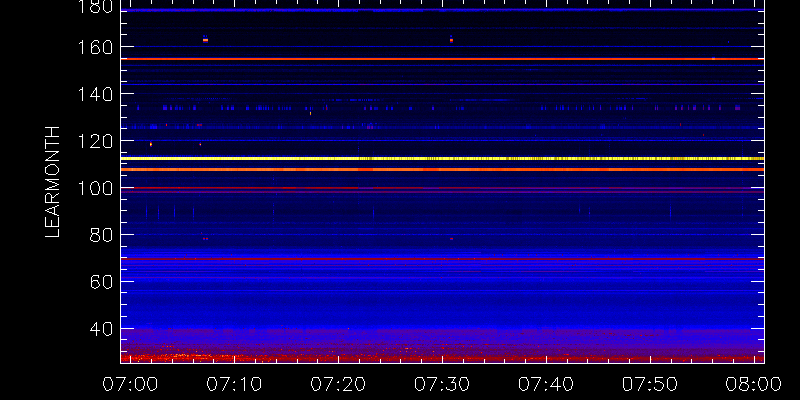Screen dimensions: 800x400
Task: Click the 180 frequency axis label
Action: 97,7
